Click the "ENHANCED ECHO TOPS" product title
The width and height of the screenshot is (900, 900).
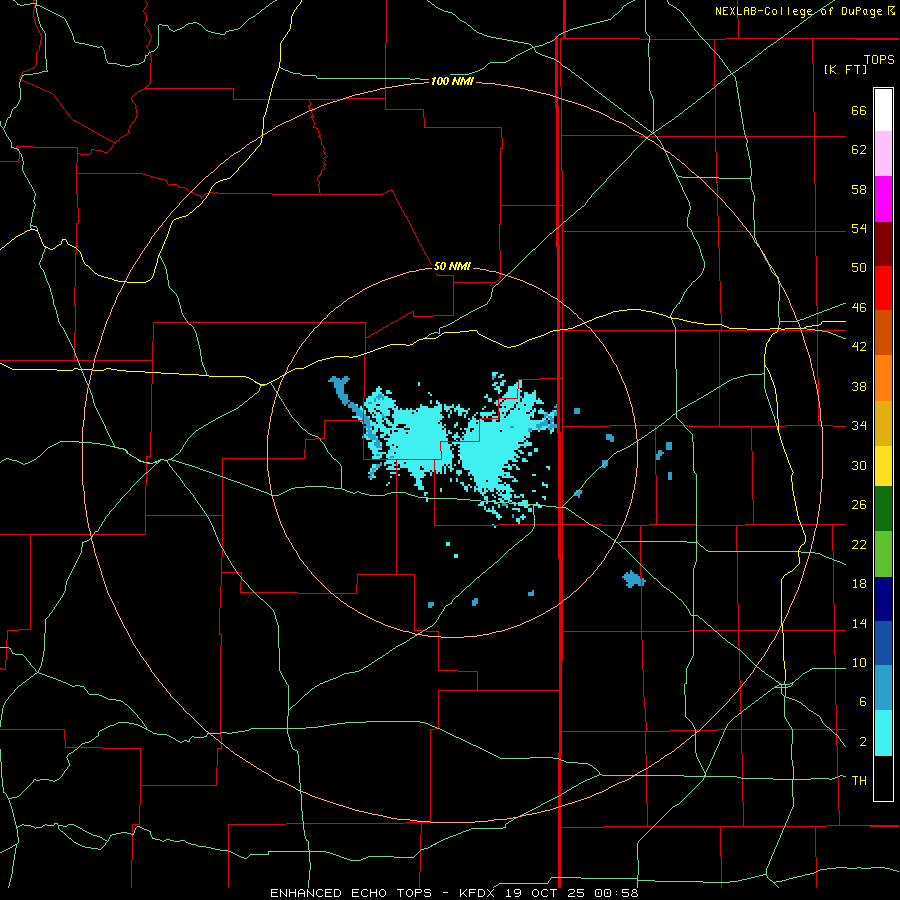point(351,893)
